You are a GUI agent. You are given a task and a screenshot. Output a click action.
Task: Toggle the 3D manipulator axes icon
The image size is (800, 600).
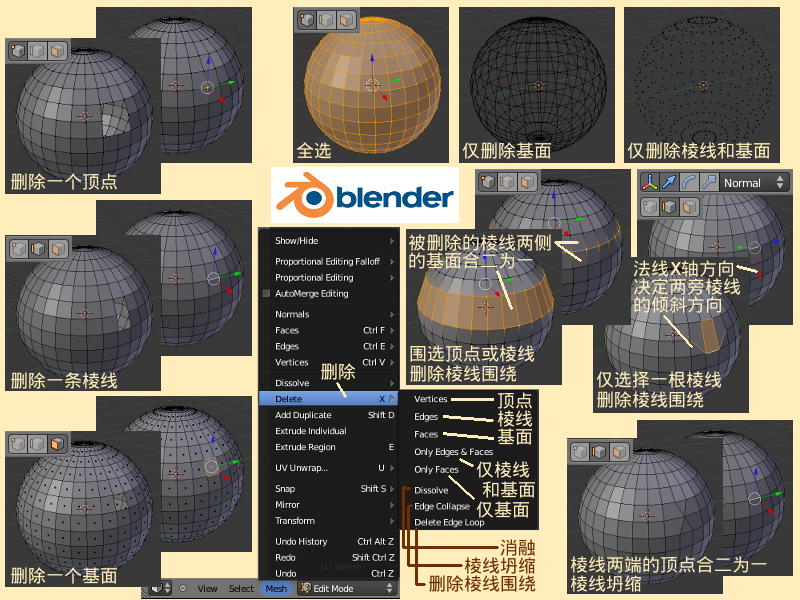649,182
